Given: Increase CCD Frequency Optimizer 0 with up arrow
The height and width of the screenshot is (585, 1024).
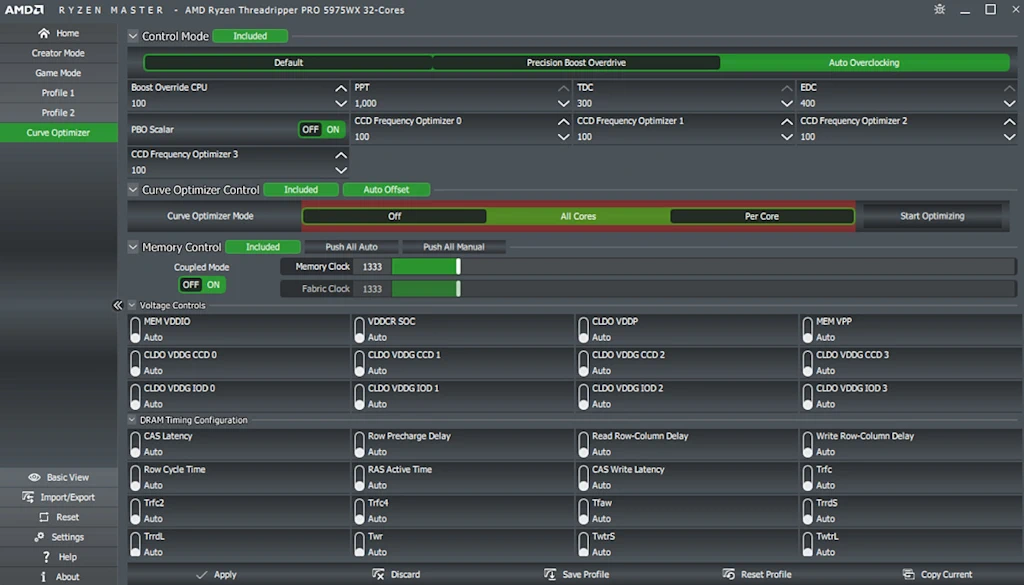Looking at the screenshot, I should [564, 121].
